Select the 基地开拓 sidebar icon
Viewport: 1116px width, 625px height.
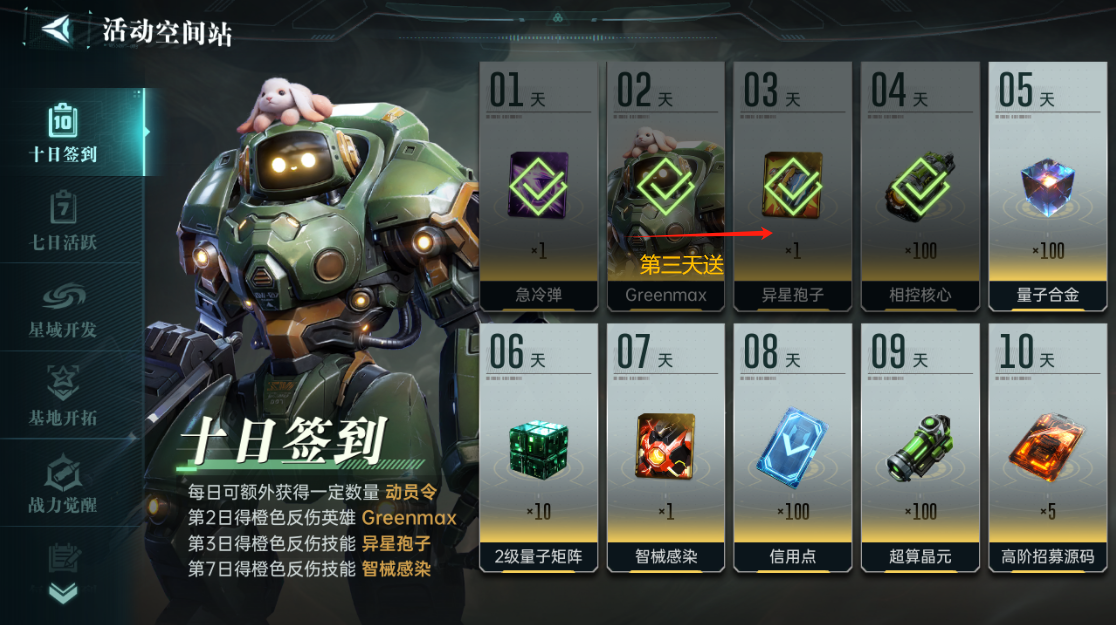pos(63,396)
